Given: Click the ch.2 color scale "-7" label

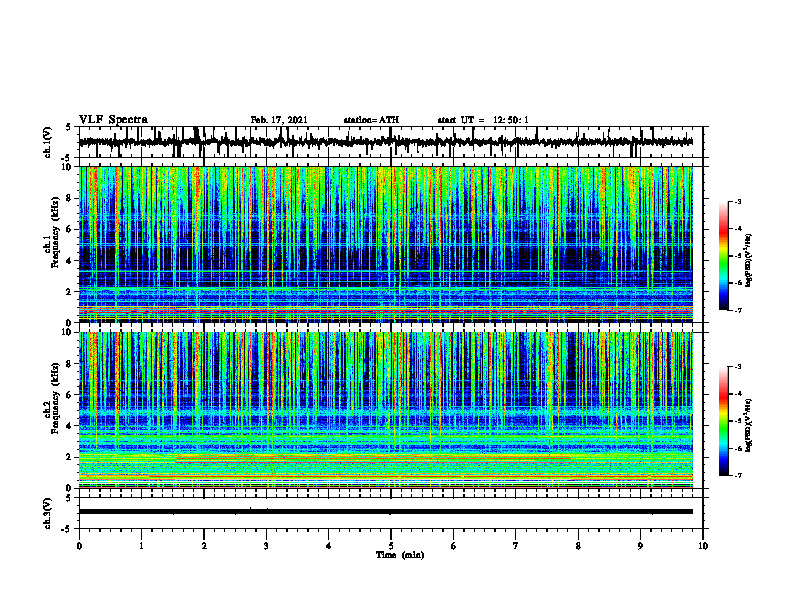Looking at the screenshot, I should point(738,476).
